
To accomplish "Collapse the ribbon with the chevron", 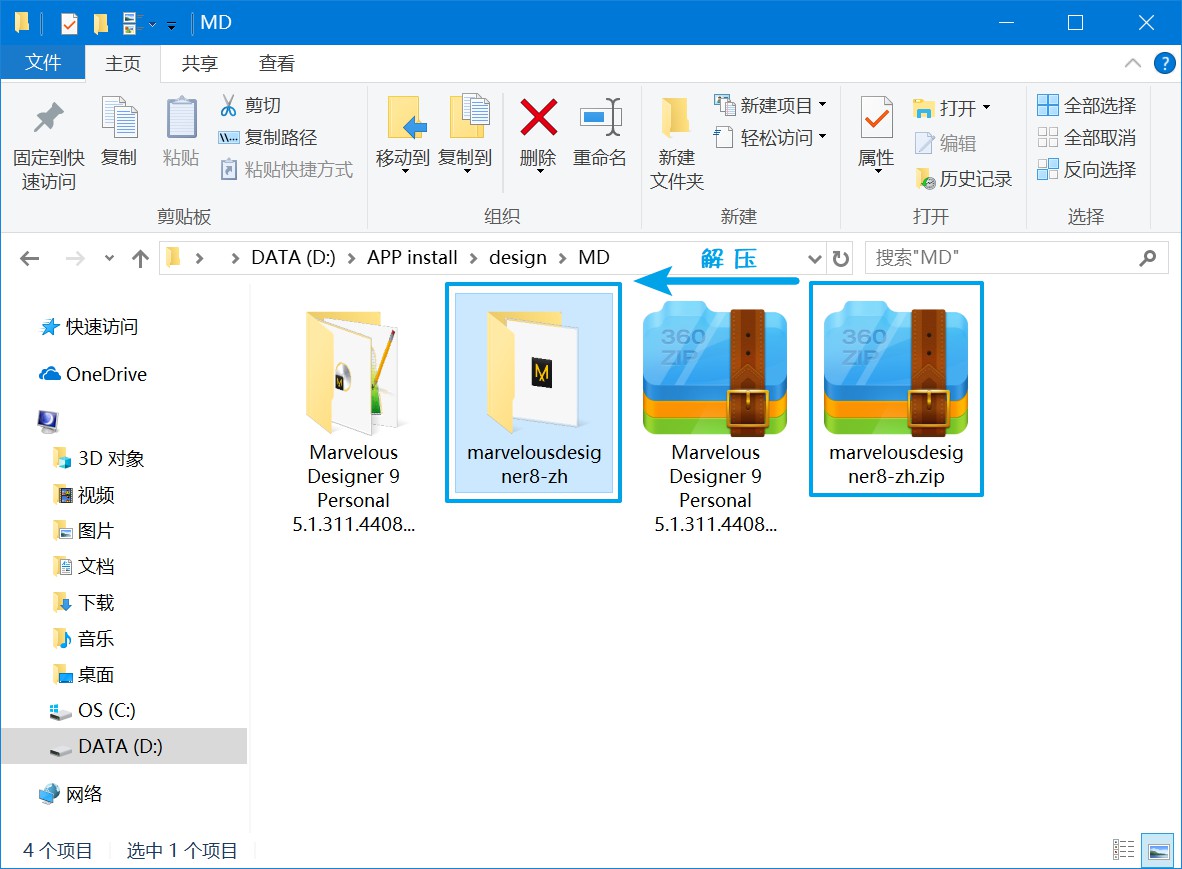I will 1132,63.
